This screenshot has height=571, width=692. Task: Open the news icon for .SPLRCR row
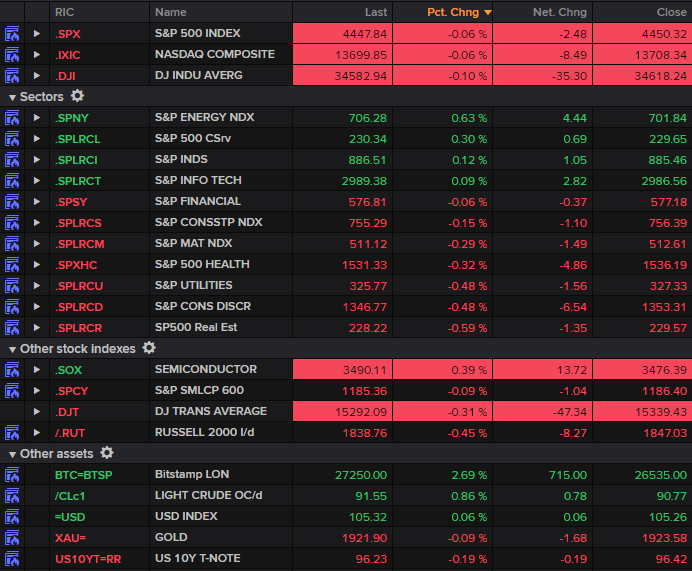12,328
